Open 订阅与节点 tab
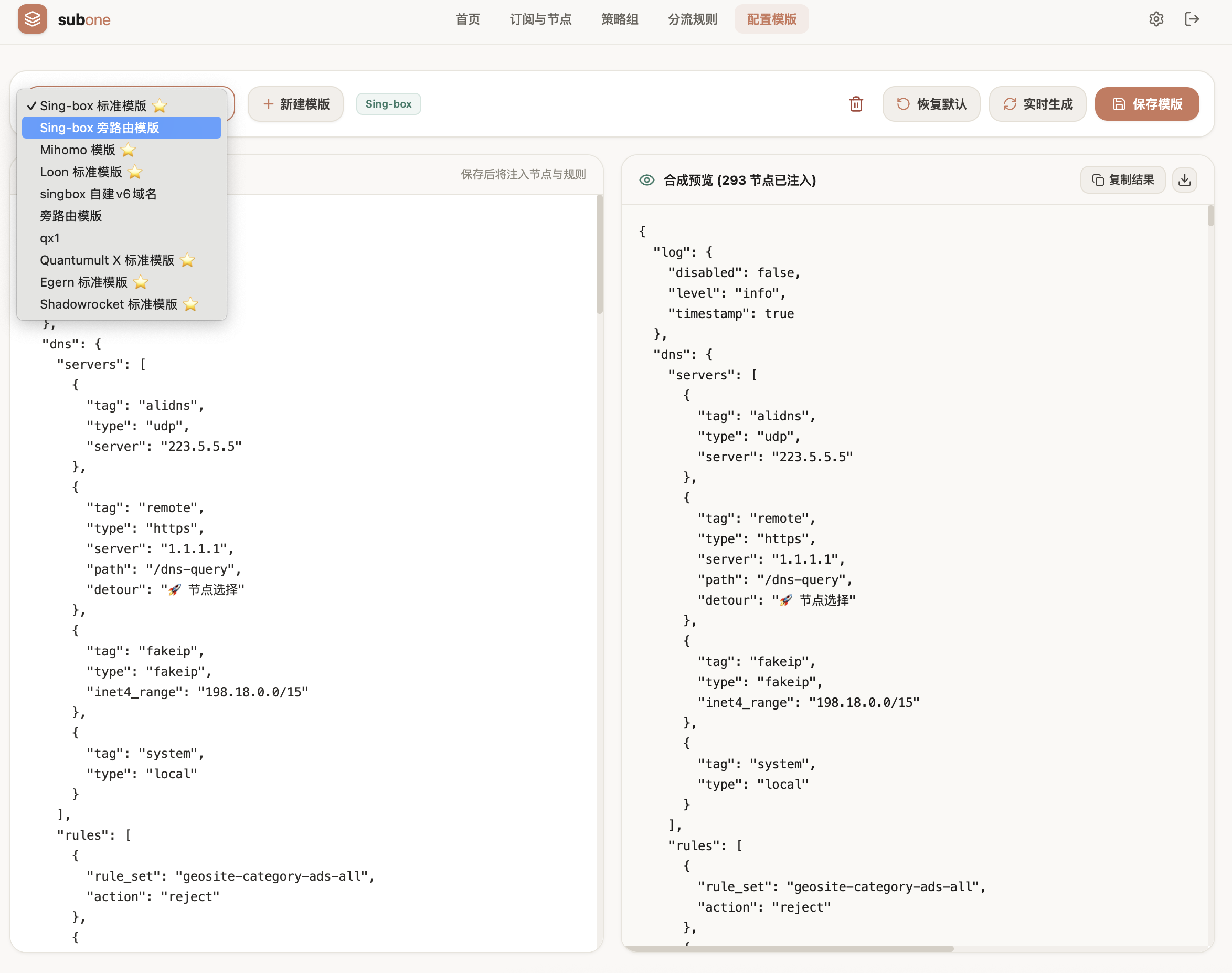 click(x=540, y=19)
